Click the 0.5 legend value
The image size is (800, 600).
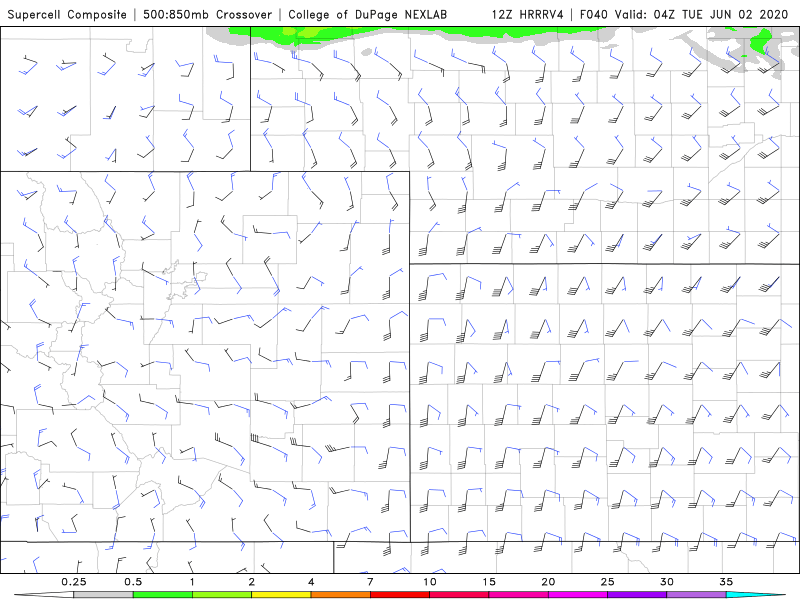(133, 582)
